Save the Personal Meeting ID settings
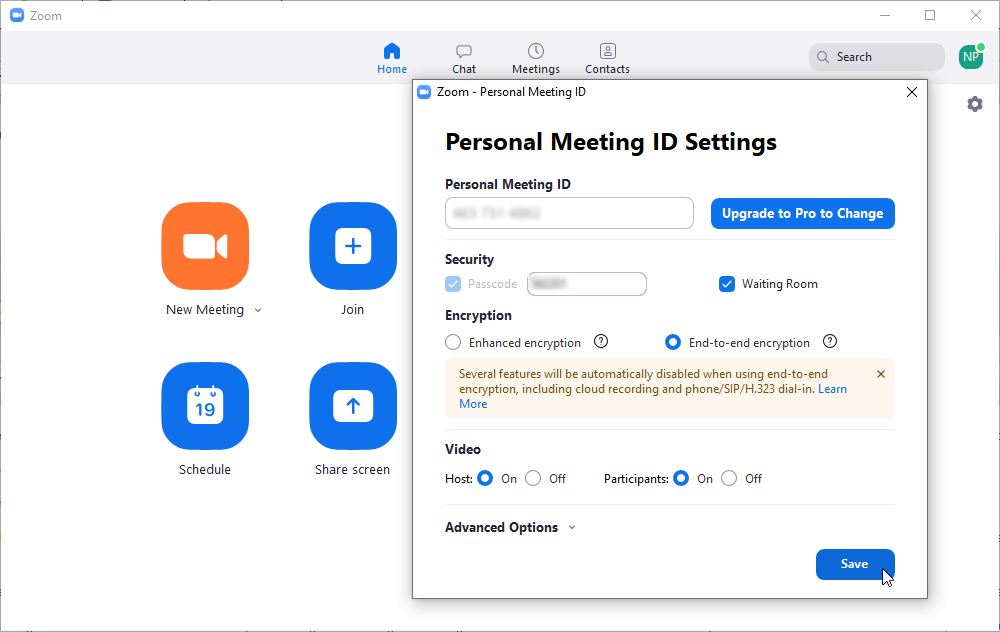This screenshot has height=632, width=1000. (x=855, y=564)
